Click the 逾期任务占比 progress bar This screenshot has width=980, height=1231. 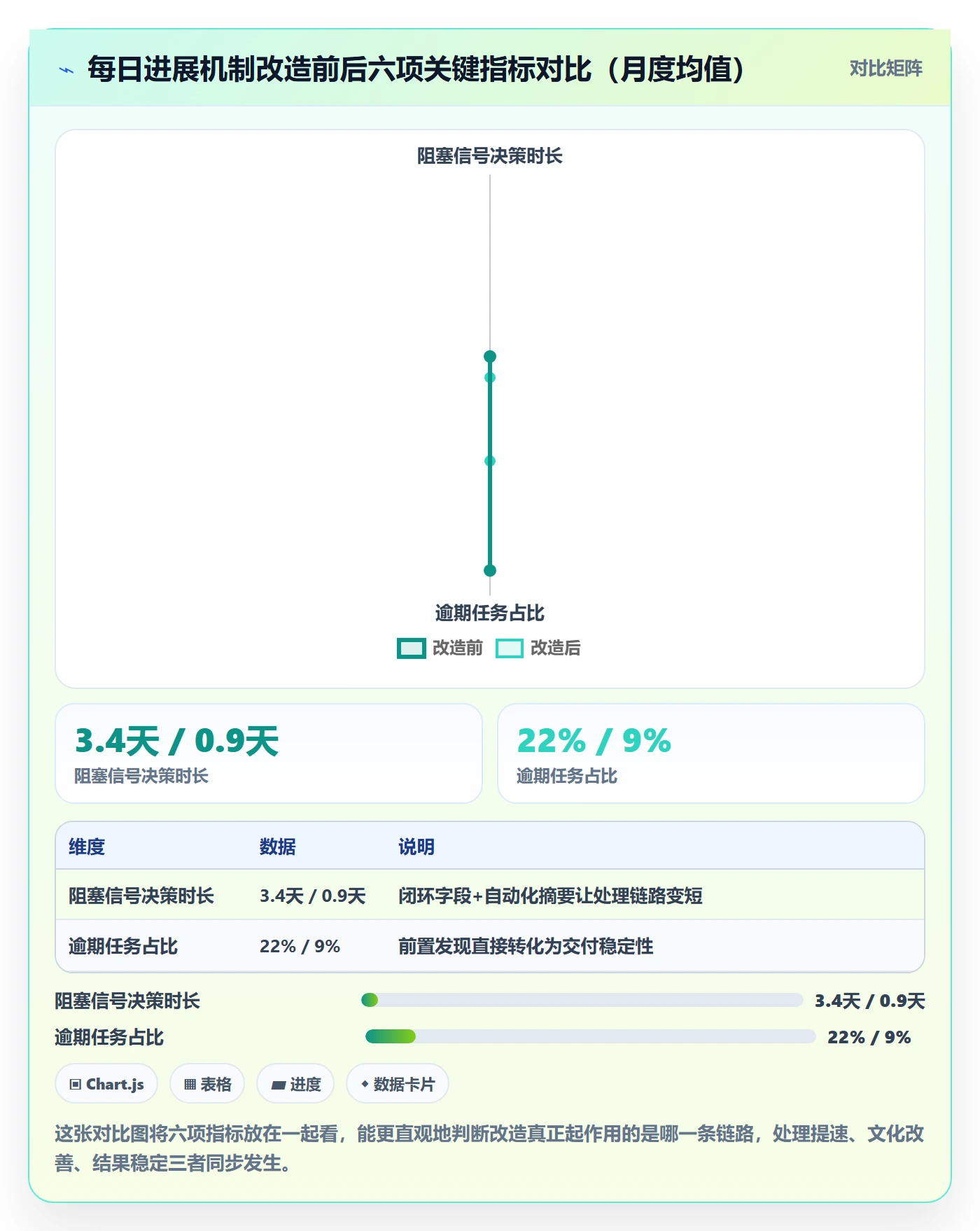[591, 1036]
